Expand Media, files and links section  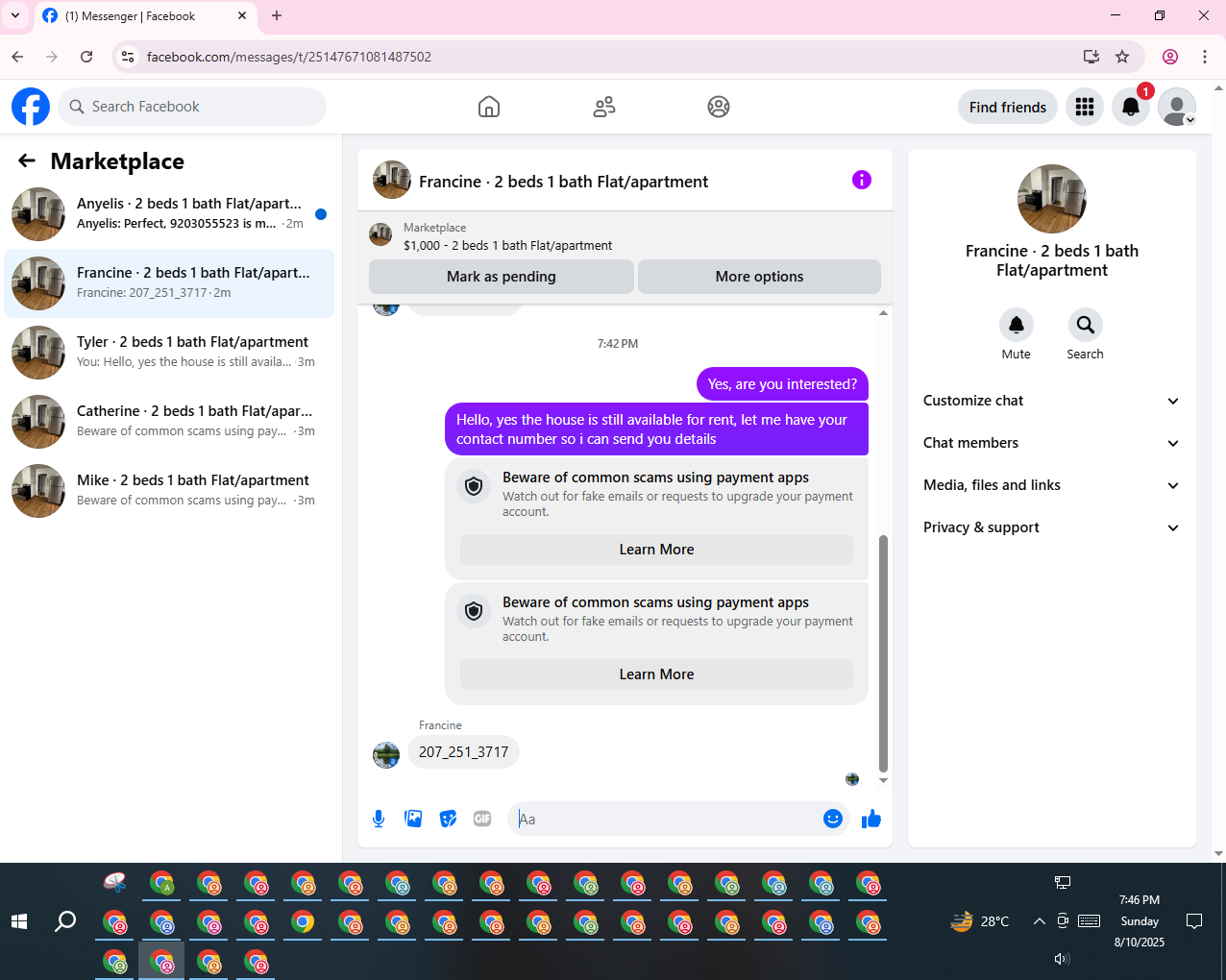point(1051,485)
